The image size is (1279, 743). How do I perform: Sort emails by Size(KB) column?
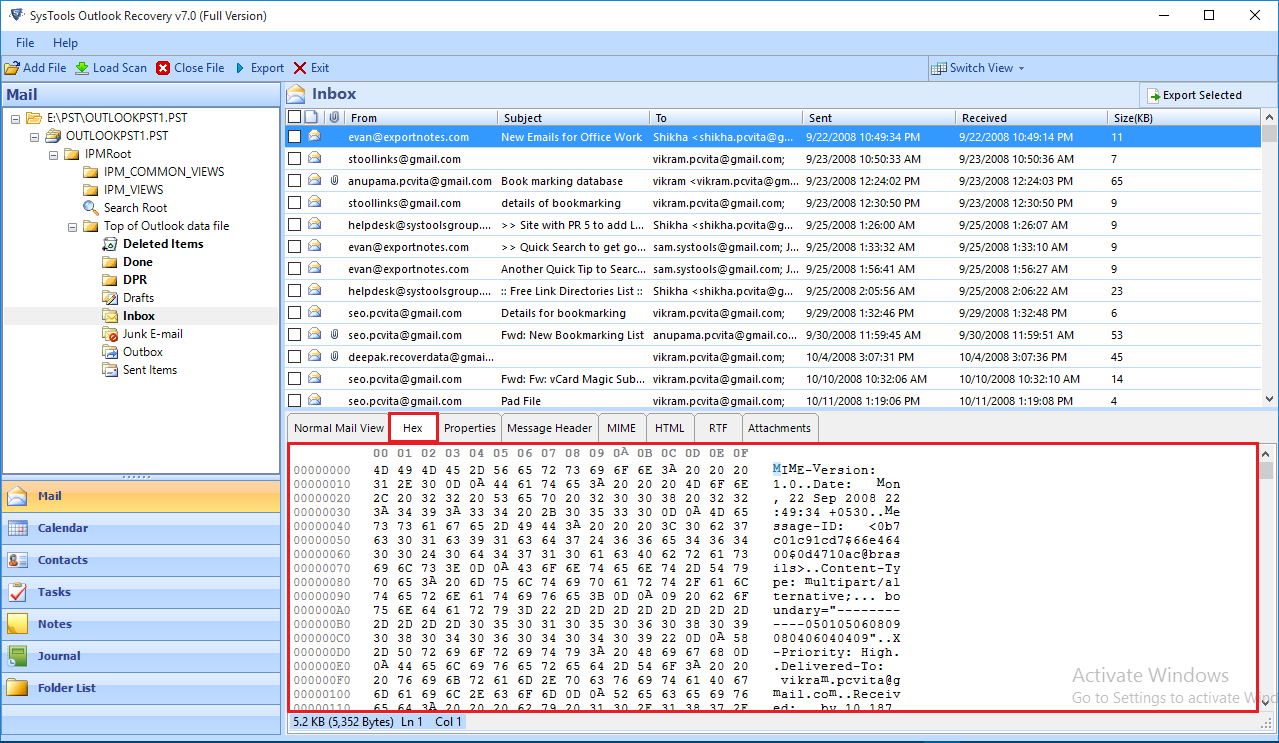click(1183, 118)
